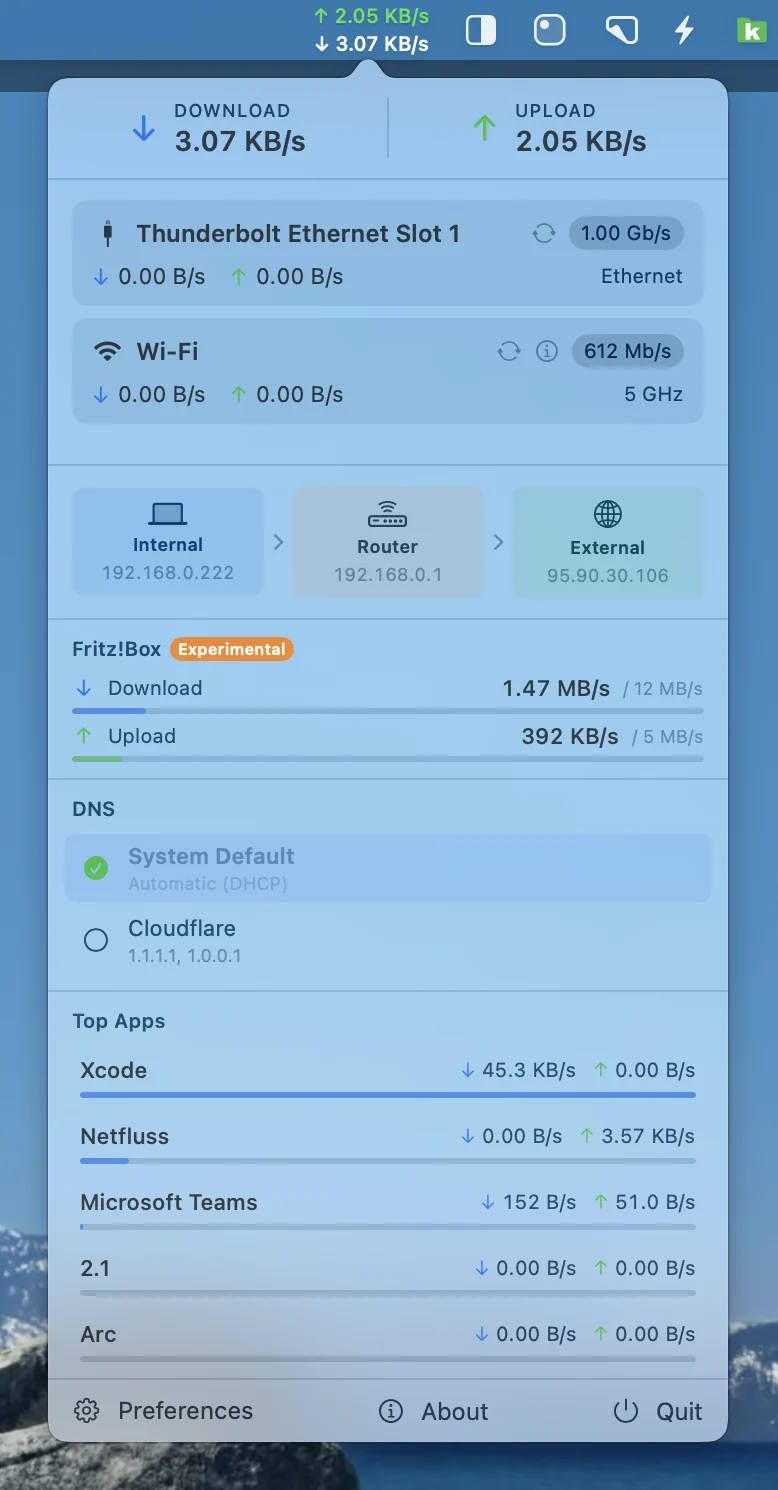Click the globe icon in External card
The width and height of the screenshot is (778, 1490).
click(x=608, y=515)
